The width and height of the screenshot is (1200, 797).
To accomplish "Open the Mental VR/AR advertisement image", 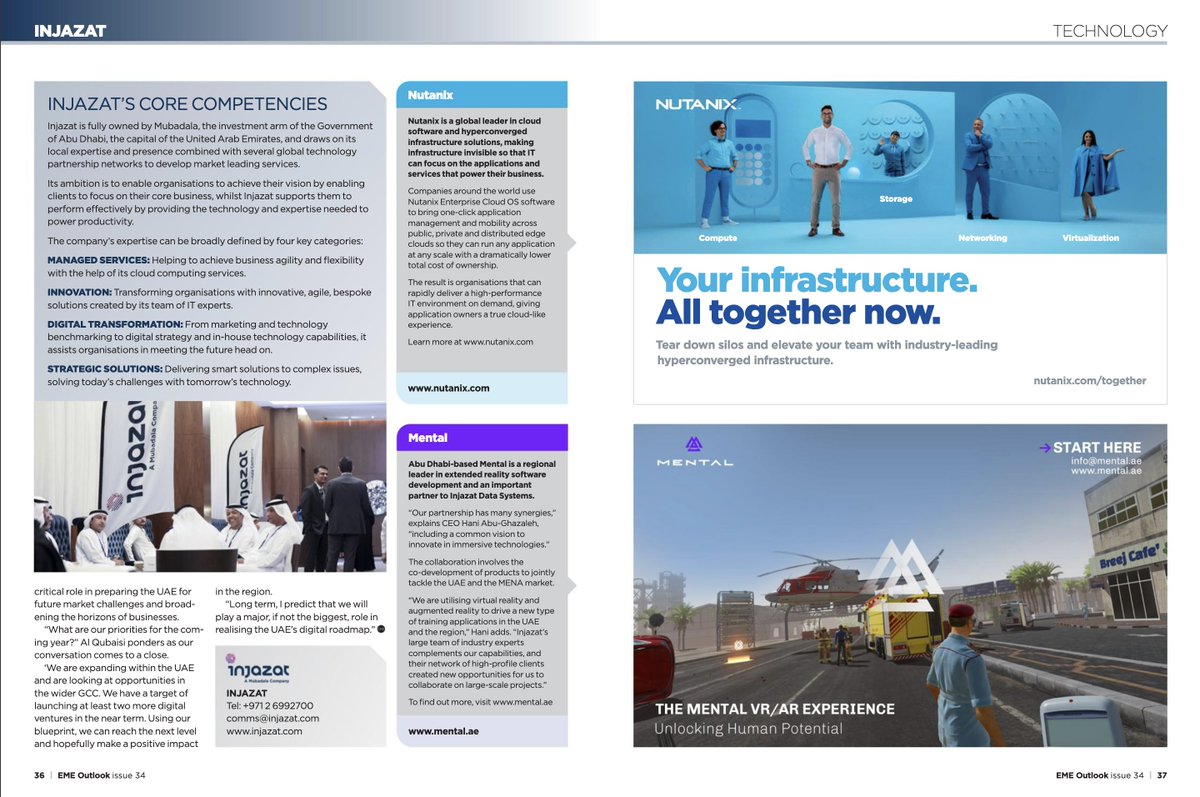I will (900, 585).
